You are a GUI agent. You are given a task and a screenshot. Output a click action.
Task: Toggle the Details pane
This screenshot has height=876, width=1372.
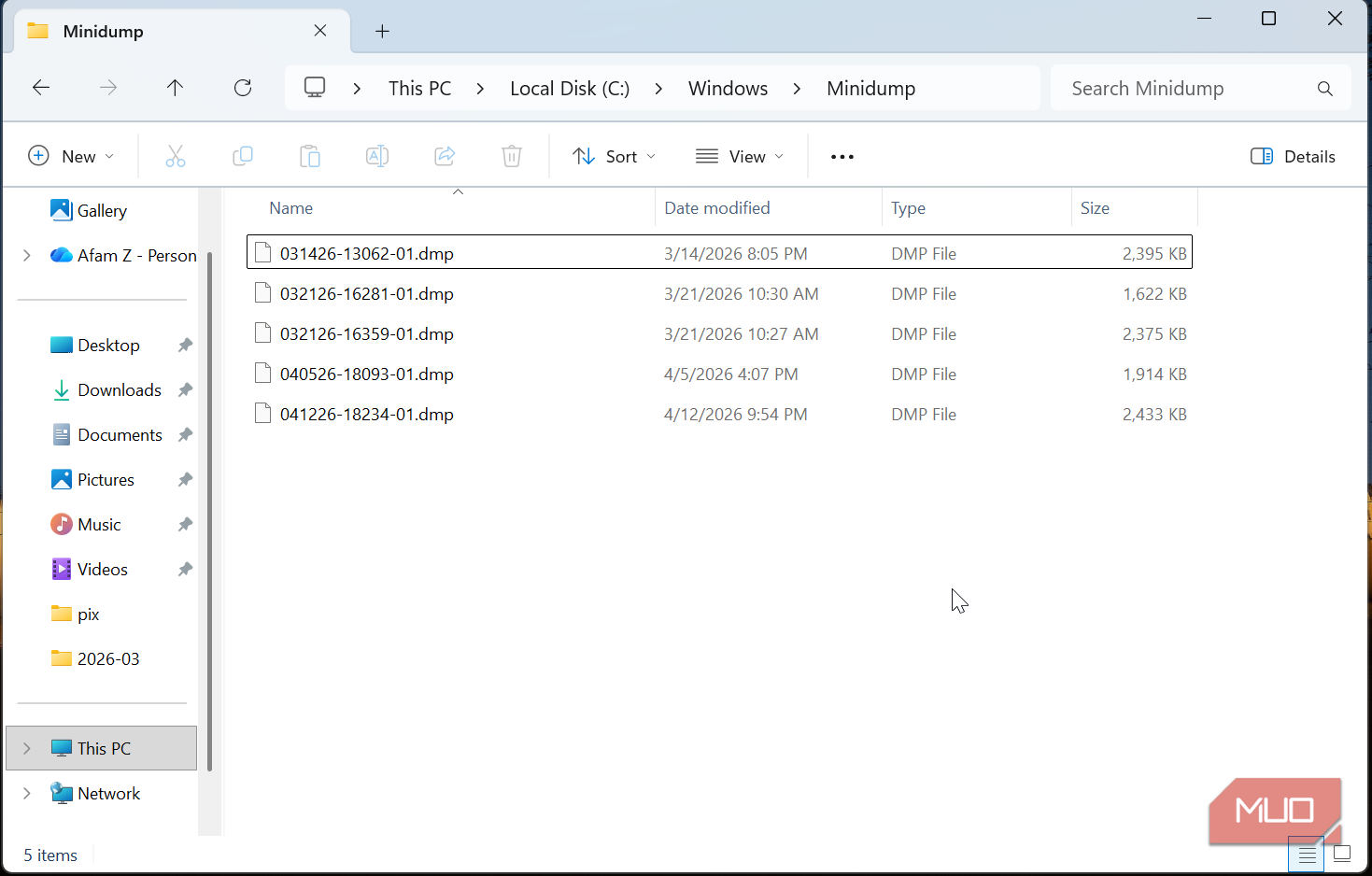1293,156
